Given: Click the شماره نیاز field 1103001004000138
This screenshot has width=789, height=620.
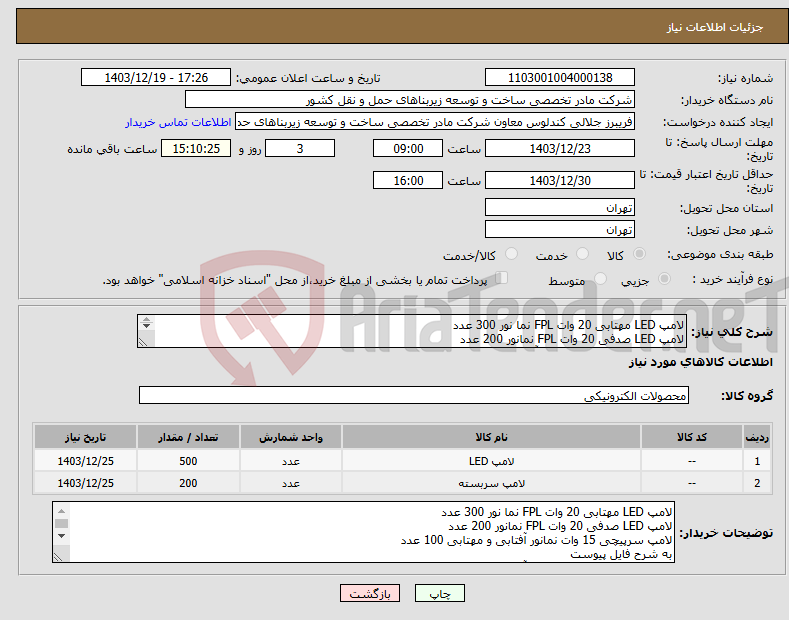Looking at the screenshot, I should tap(560, 78).
